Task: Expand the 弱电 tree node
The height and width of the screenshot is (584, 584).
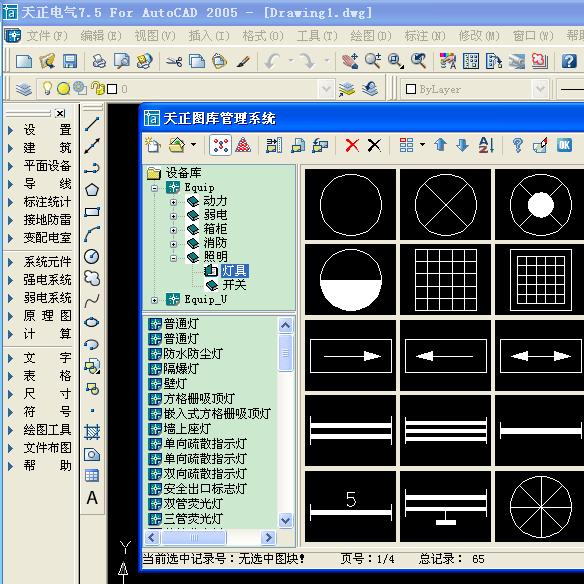Action: tap(173, 216)
